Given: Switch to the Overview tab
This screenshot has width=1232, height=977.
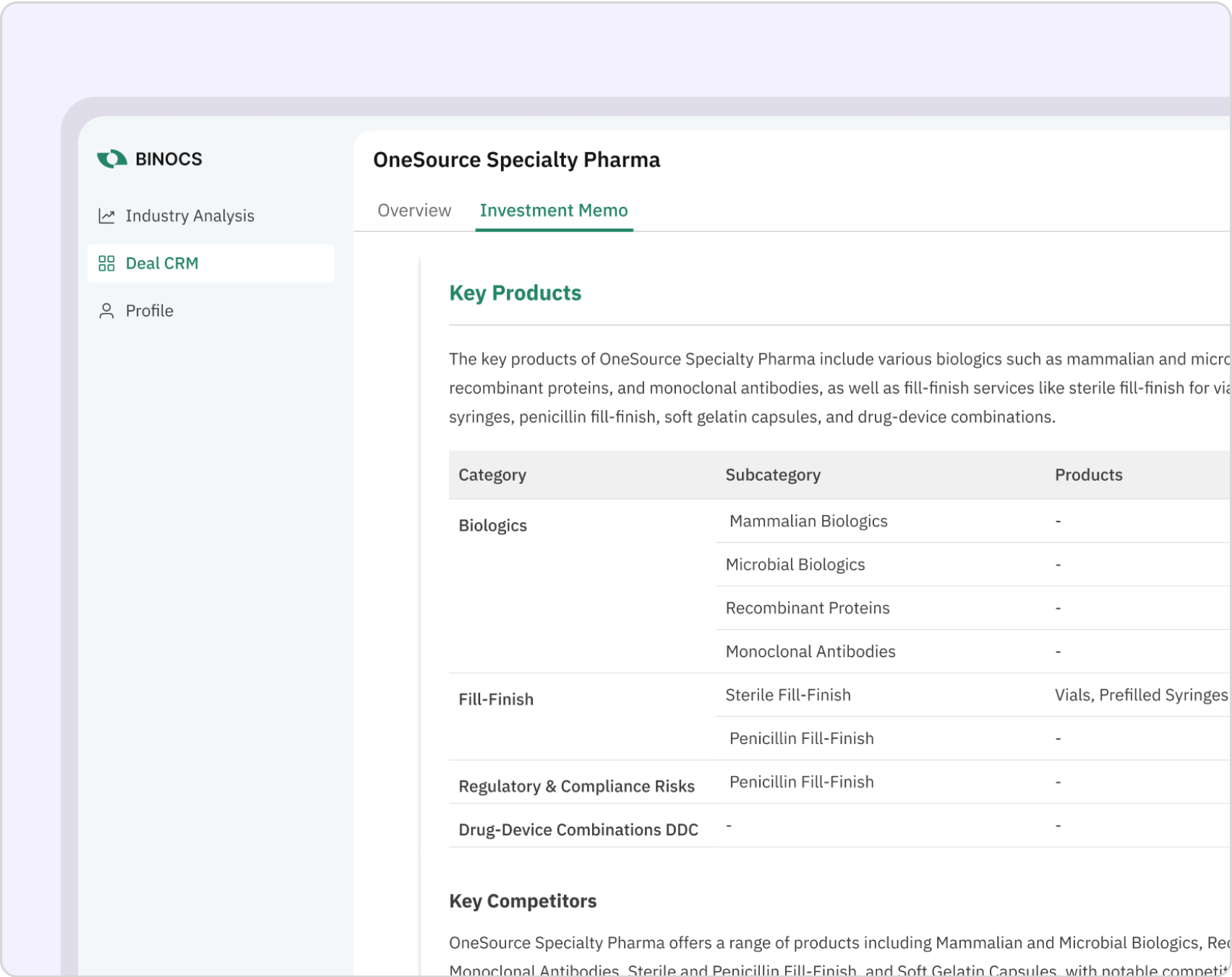Looking at the screenshot, I should pos(414,210).
